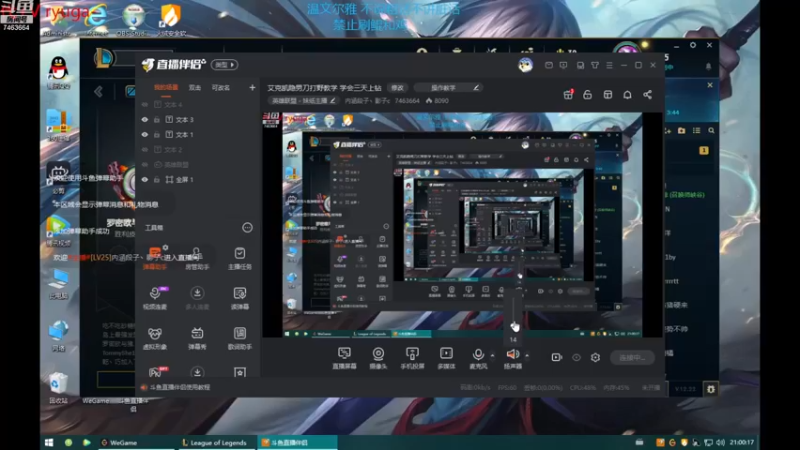Switch to League of Legends in the taskbar
Image resolution: width=800 pixels, height=450 pixels.
215,443
